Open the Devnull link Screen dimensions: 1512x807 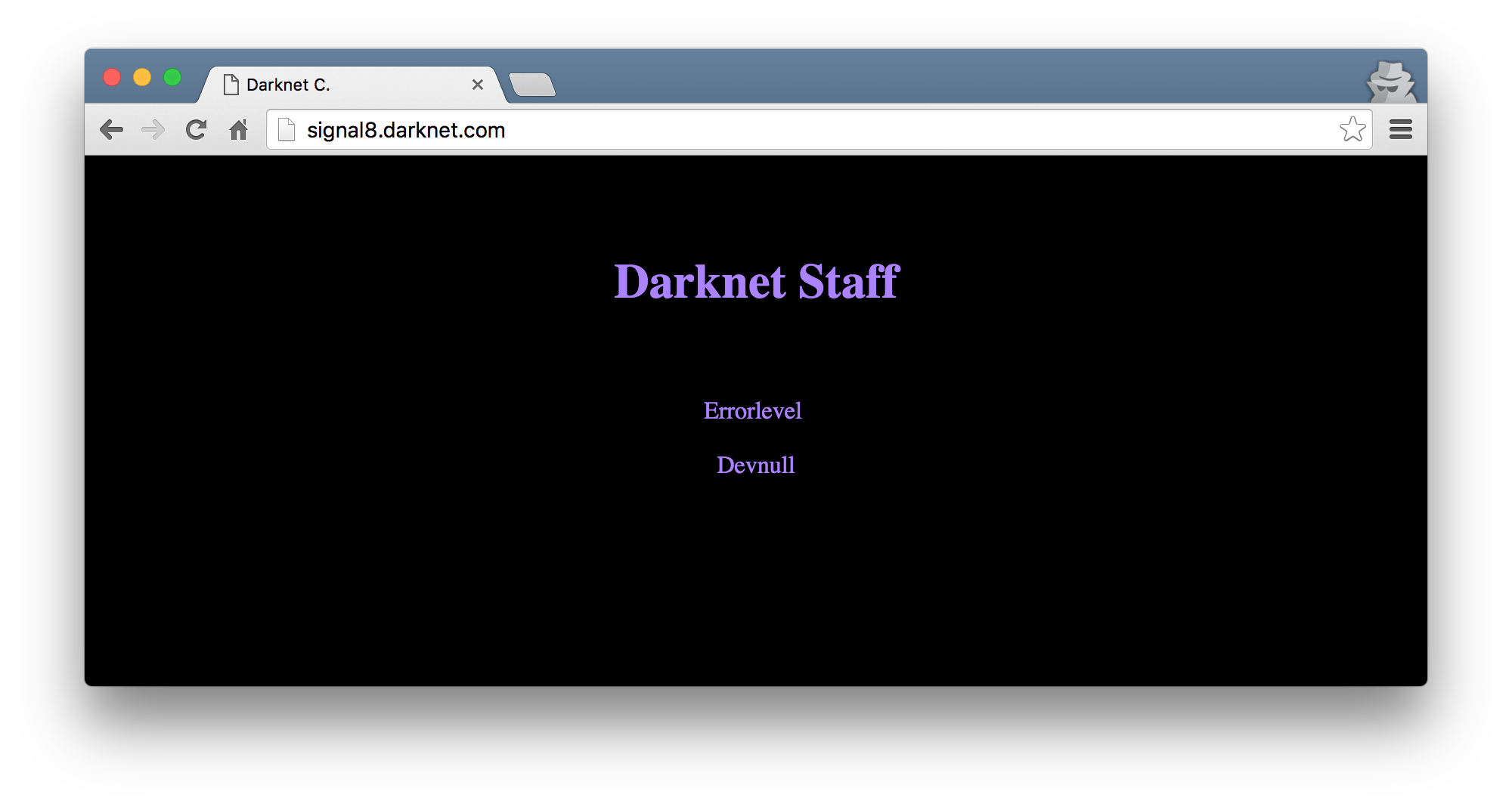pyautogui.click(x=755, y=465)
